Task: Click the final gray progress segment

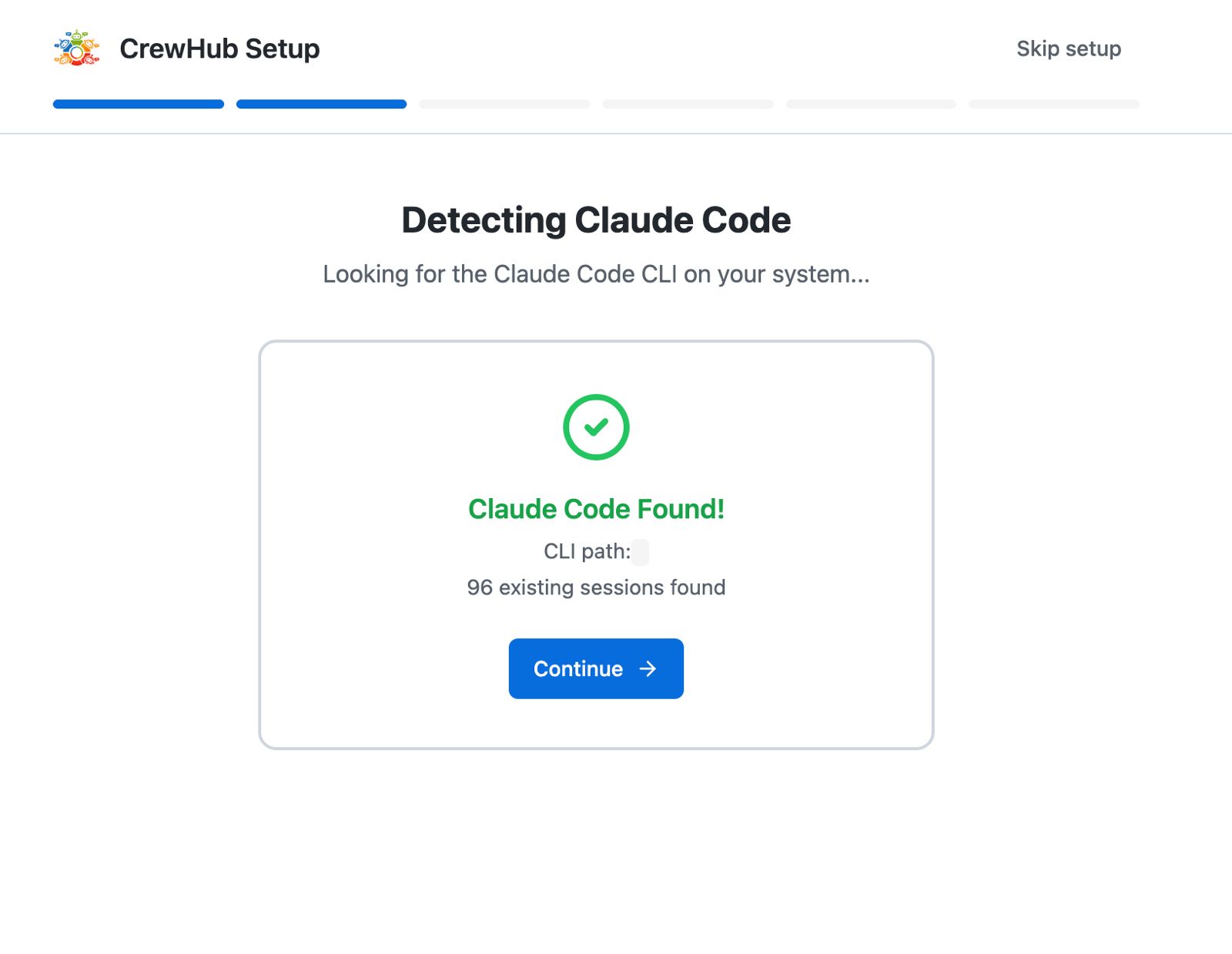Action: pyautogui.click(x=1053, y=103)
